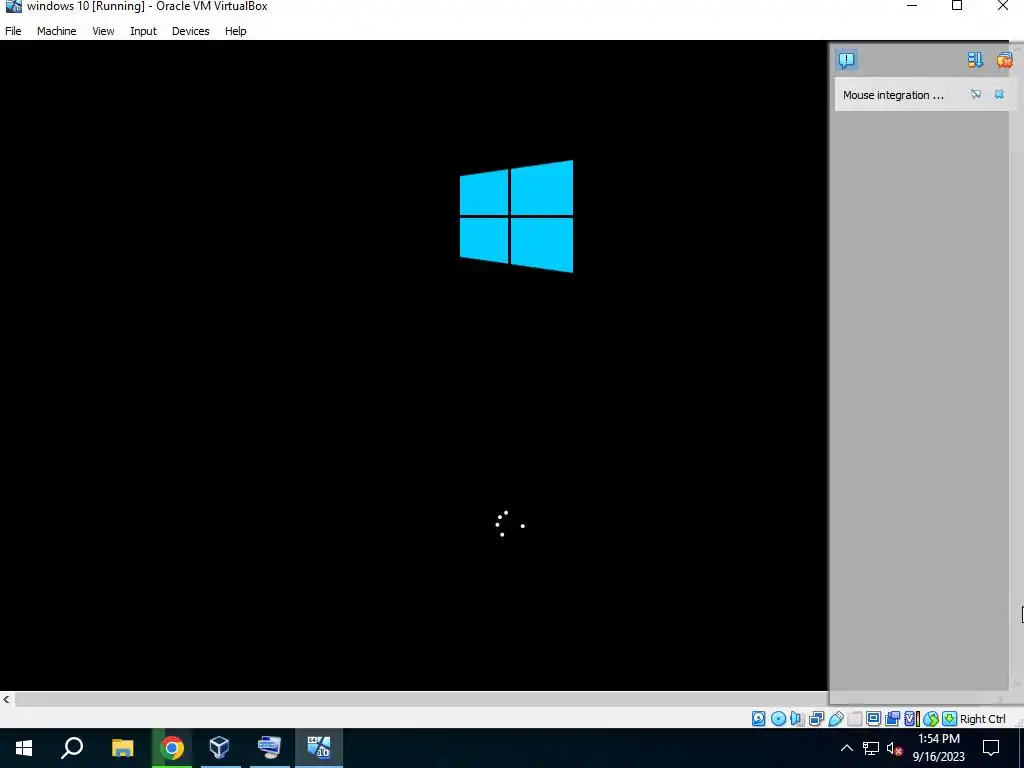The width and height of the screenshot is (1024, 768).
Task: Click the windows 10 VM taskbar button
Action: (319, 748)
